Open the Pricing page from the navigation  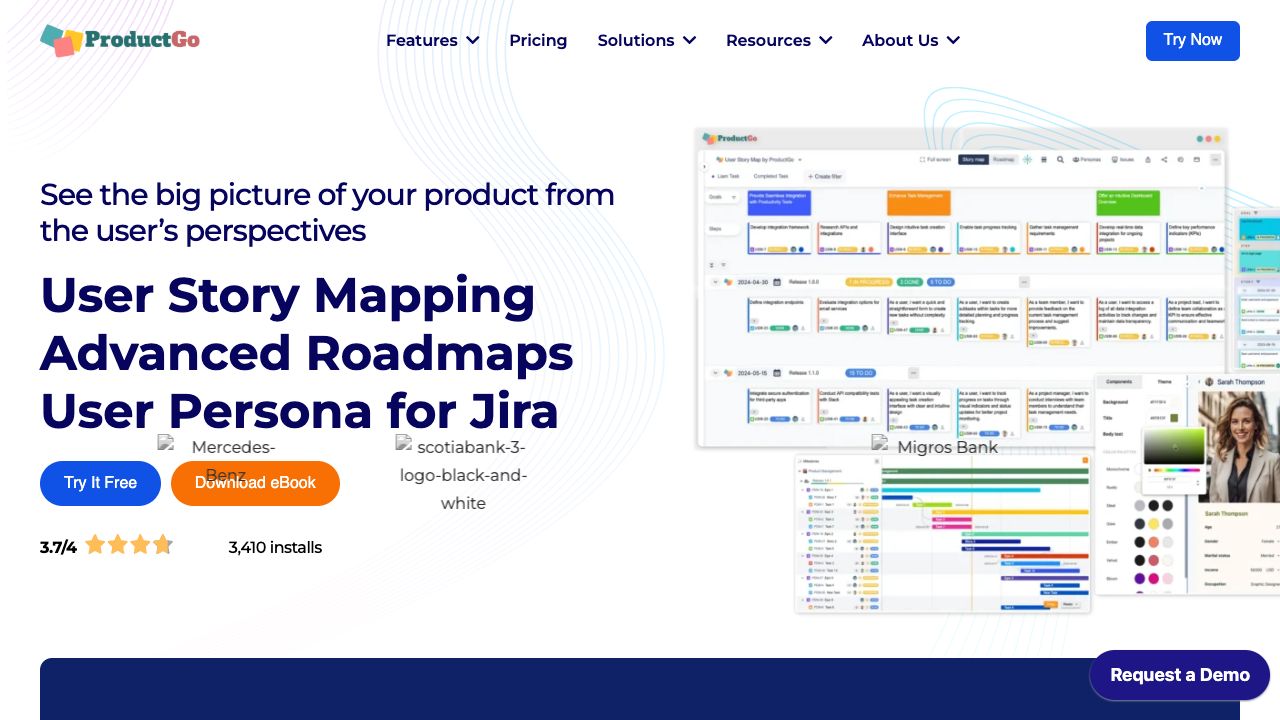(538, 40)
